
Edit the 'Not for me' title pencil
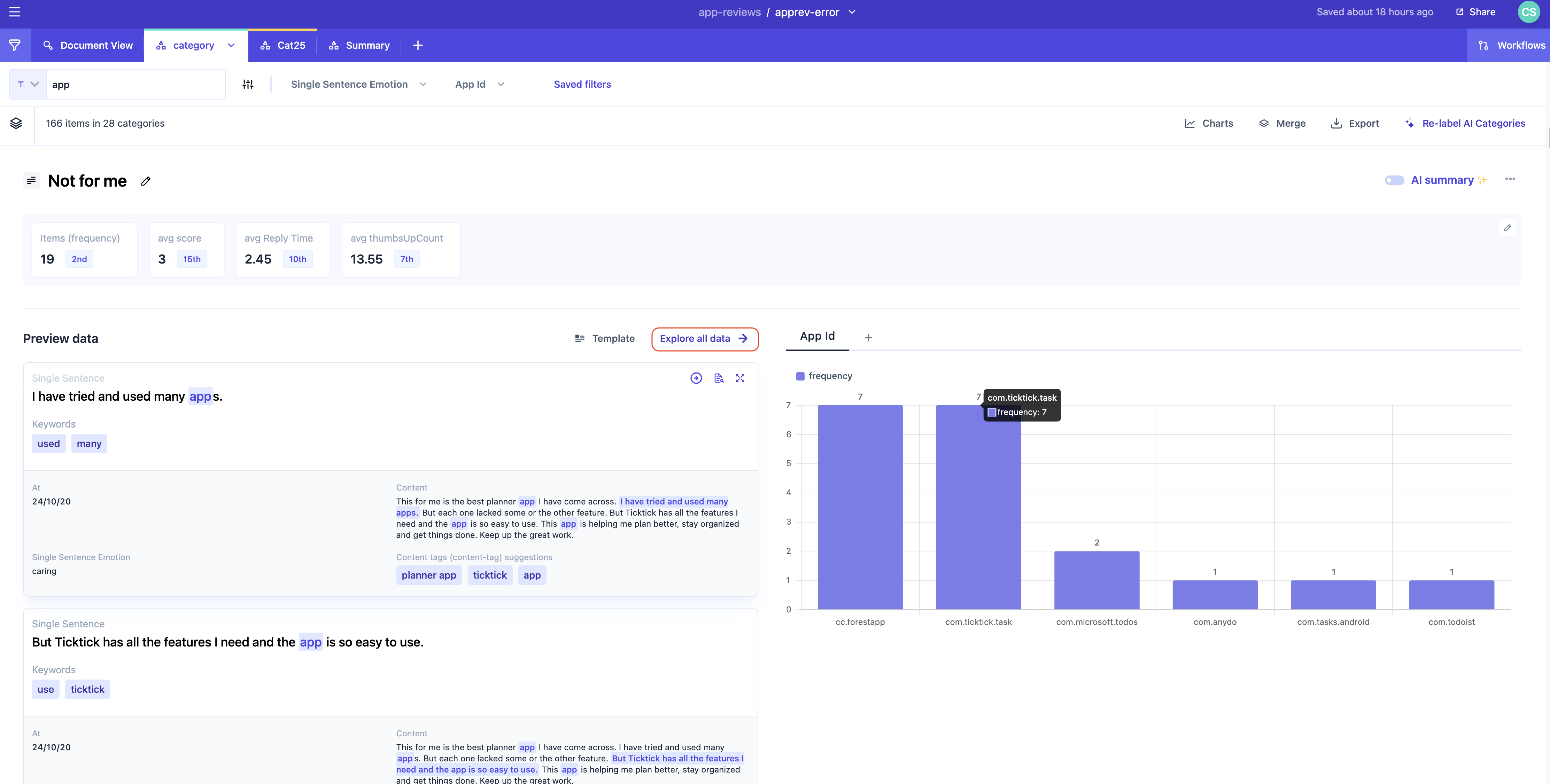point(146,181)
